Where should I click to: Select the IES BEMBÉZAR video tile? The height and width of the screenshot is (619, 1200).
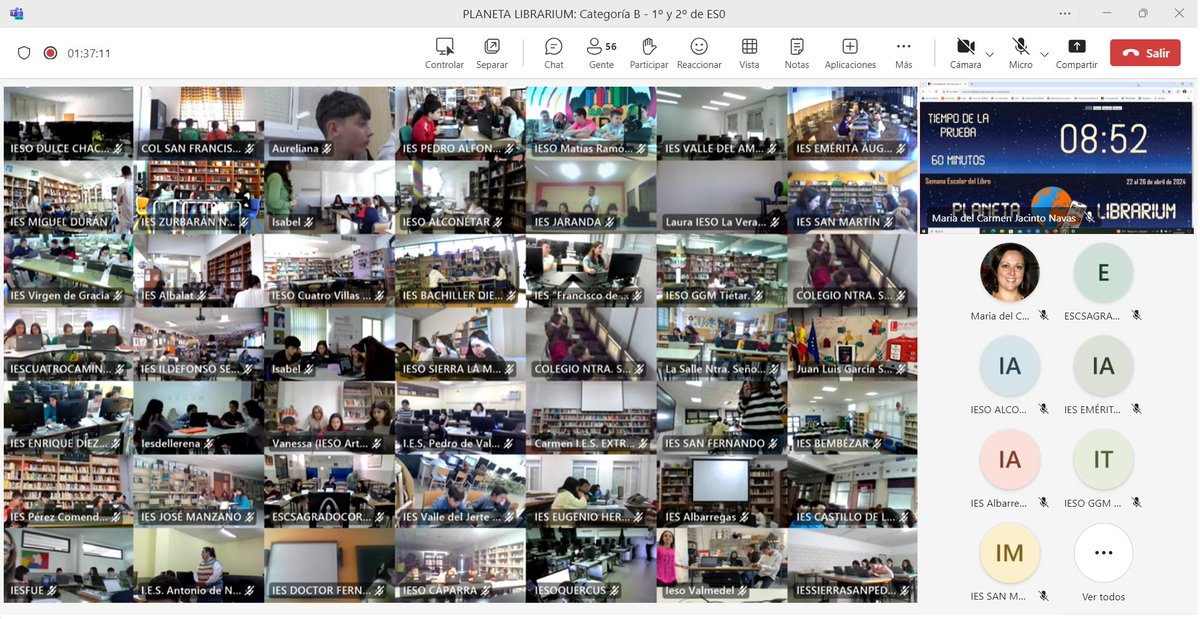pos(852,418)
